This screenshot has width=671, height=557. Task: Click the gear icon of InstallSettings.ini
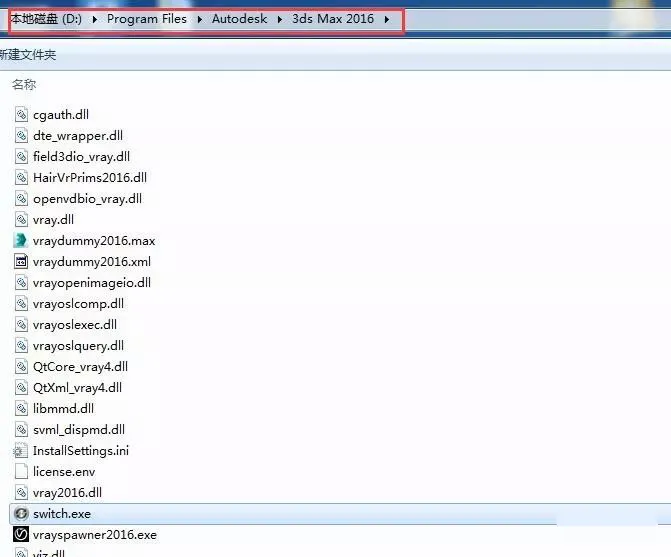[x=20, y=450]
